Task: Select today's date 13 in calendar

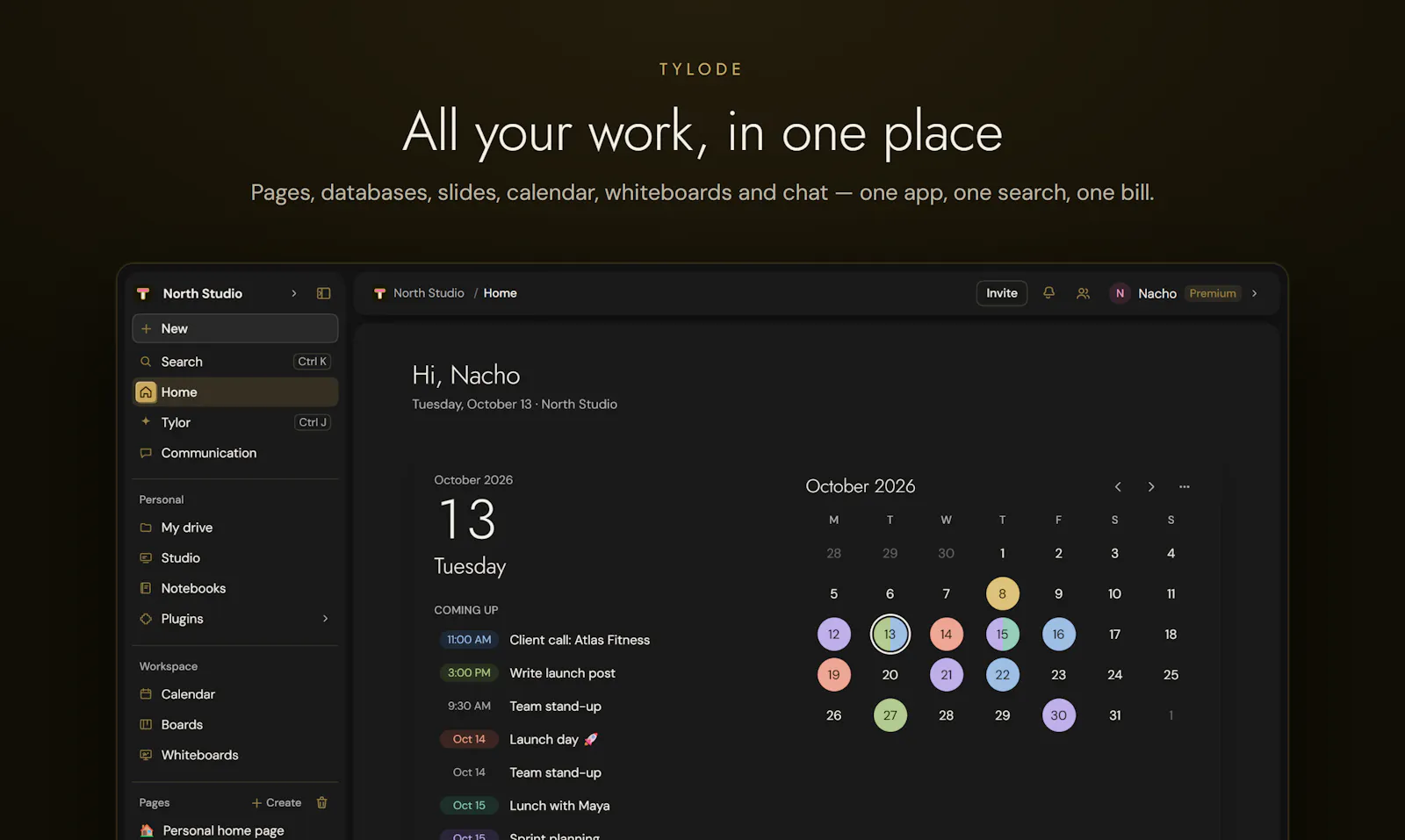Action: (x=890, y=635)
